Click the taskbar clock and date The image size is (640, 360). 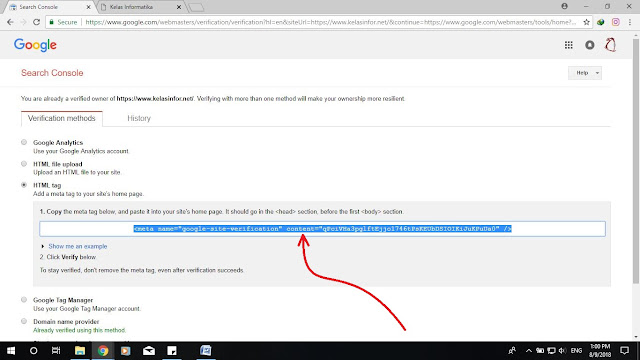point(600,351)
